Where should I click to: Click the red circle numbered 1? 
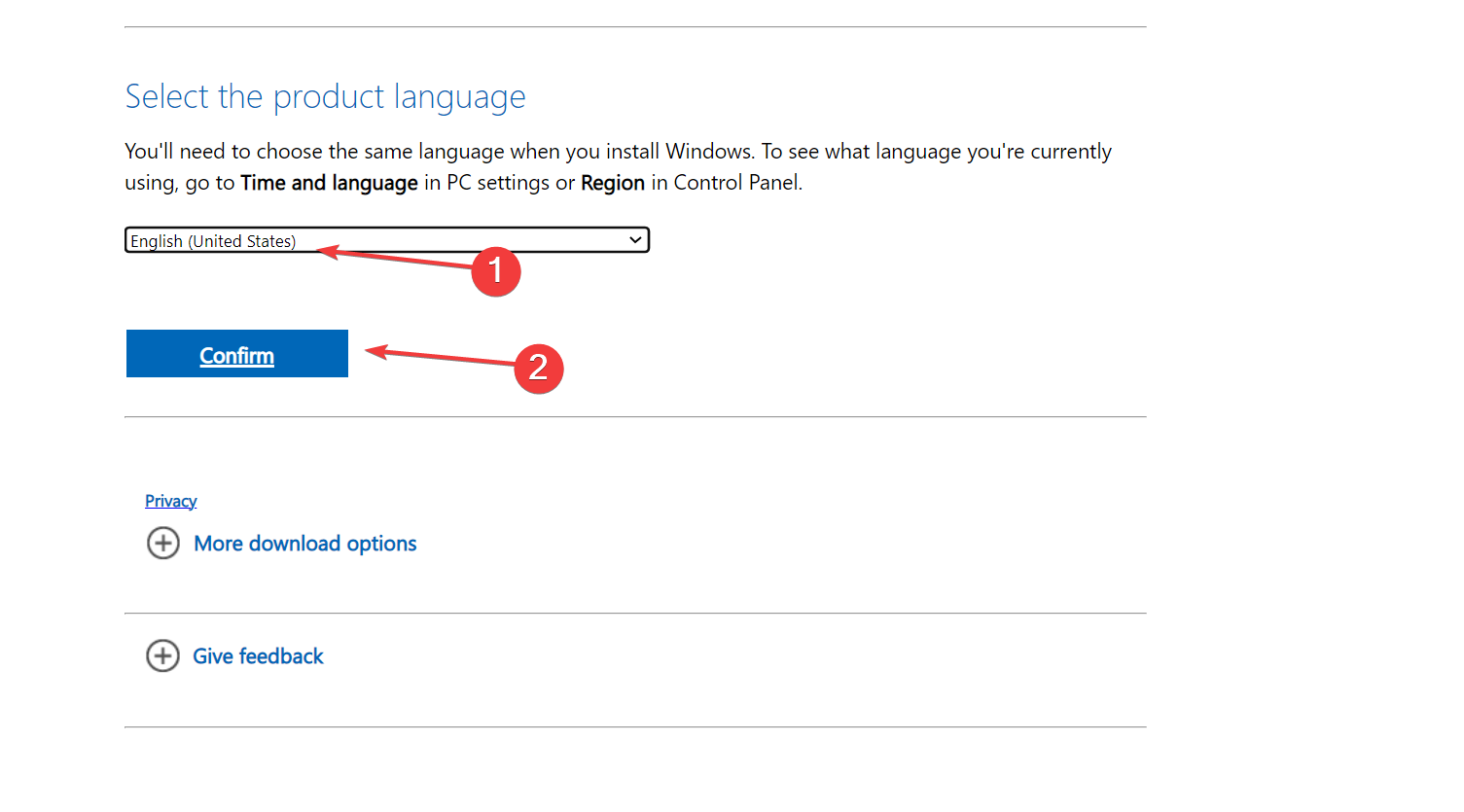pos(496,271)
